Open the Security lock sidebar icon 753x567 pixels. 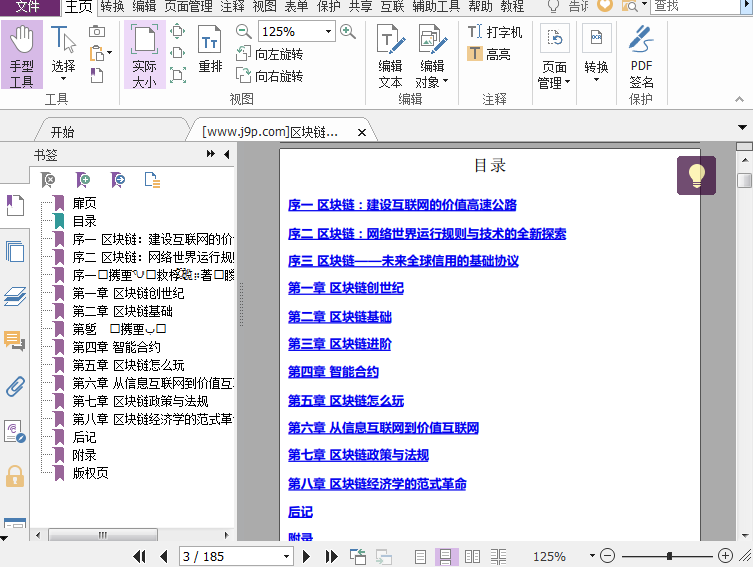[15, 476]
